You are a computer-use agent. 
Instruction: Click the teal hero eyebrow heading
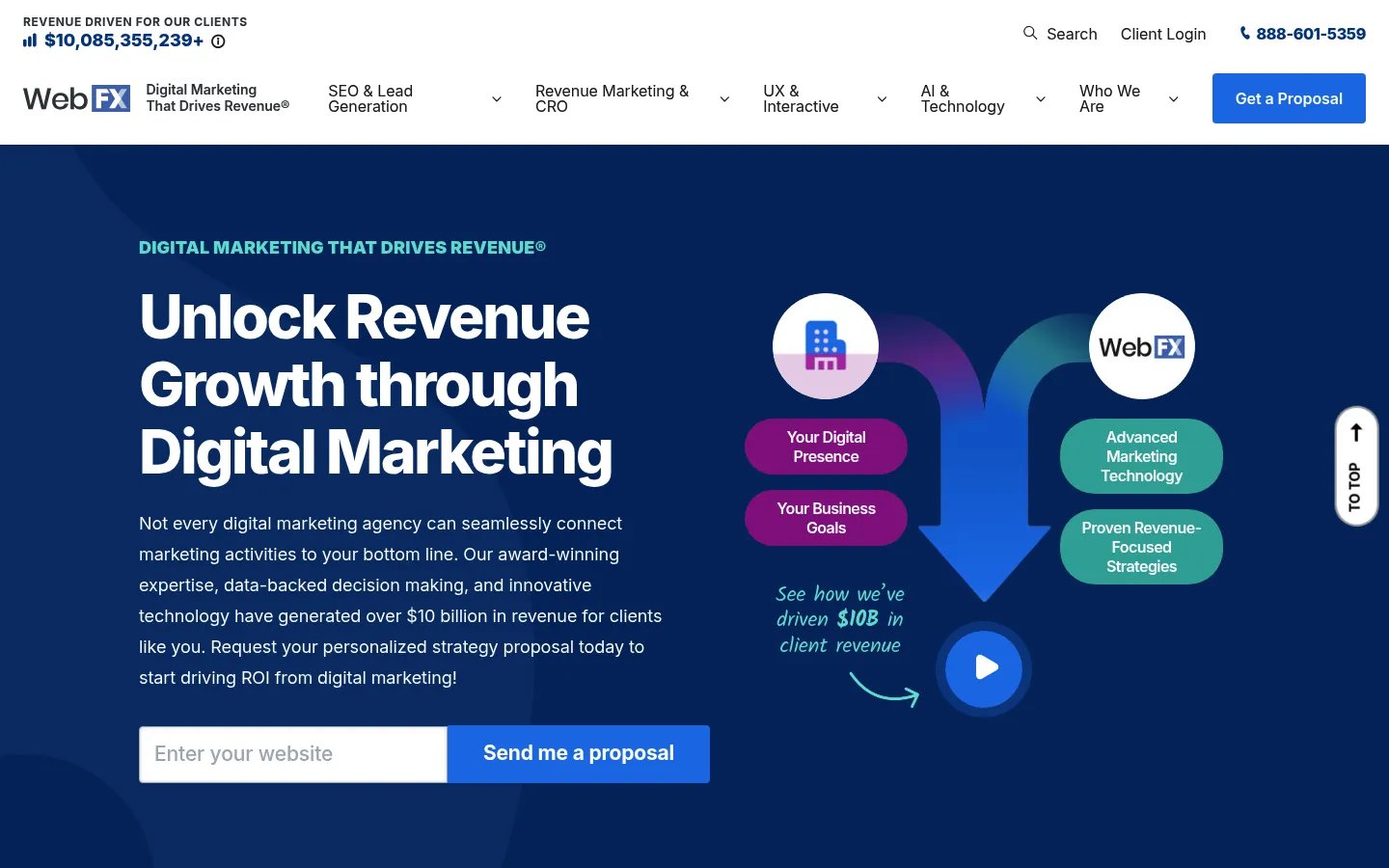[342, 248]
